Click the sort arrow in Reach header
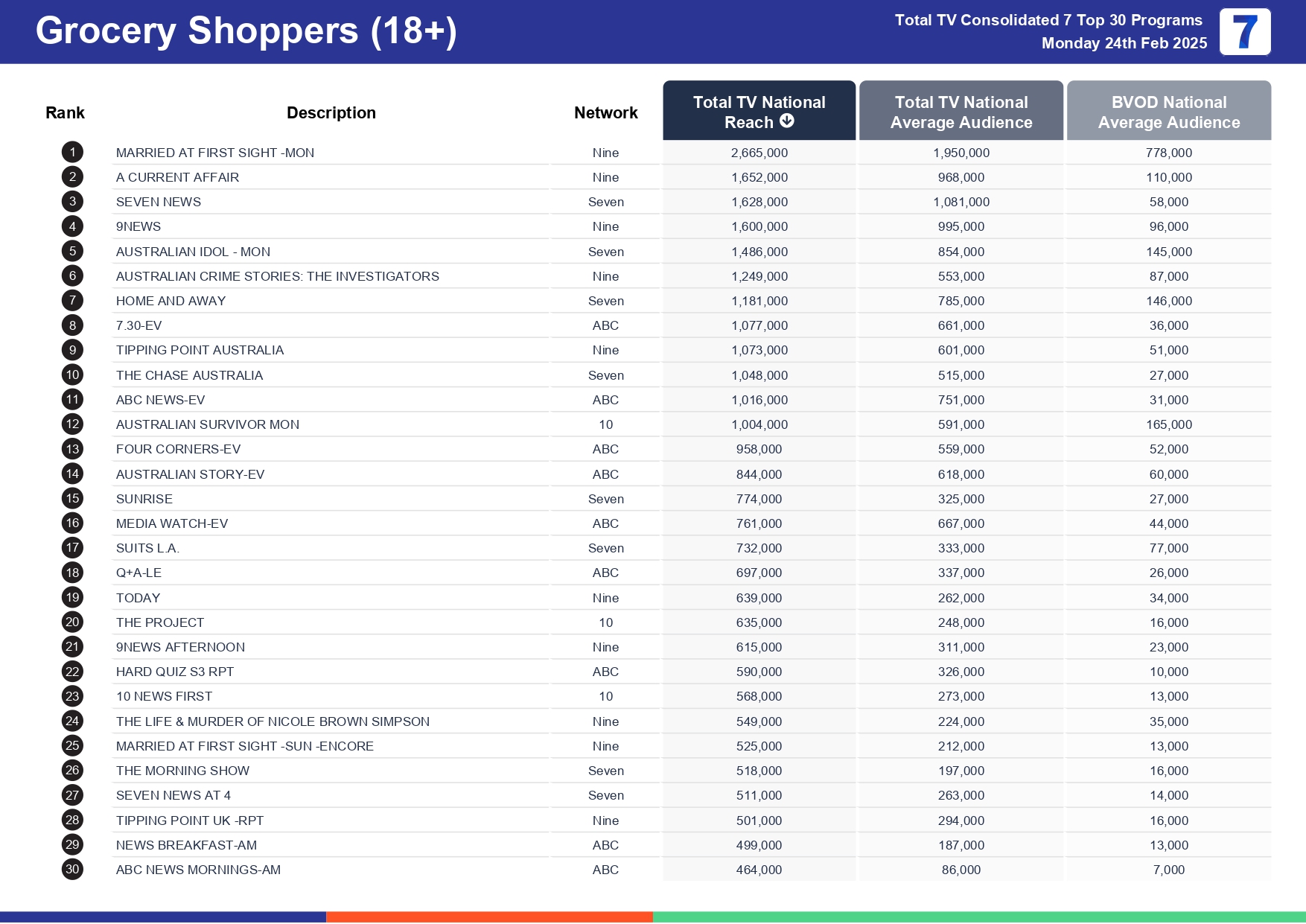 786,121
